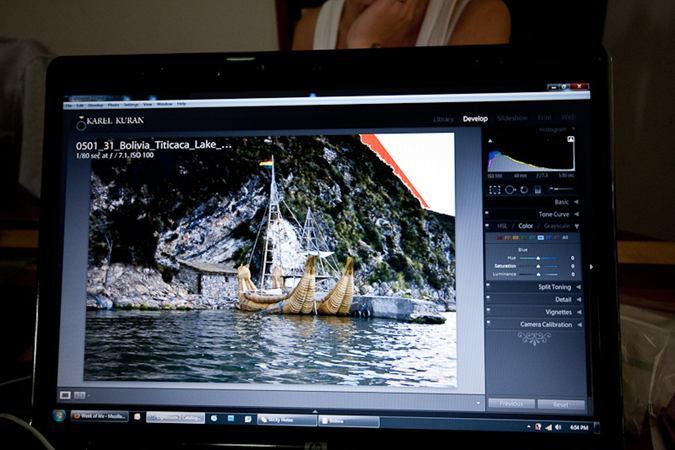Click the Blue Hue slider handle
Viewport: 675px width, 450px height.
point(538,258)
